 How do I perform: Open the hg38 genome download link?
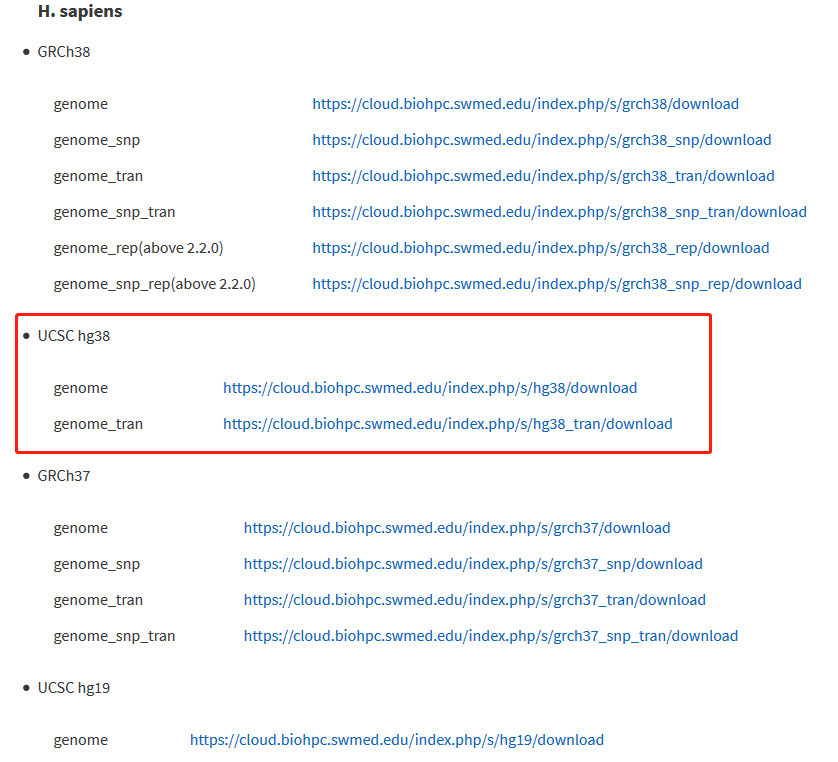430,388
